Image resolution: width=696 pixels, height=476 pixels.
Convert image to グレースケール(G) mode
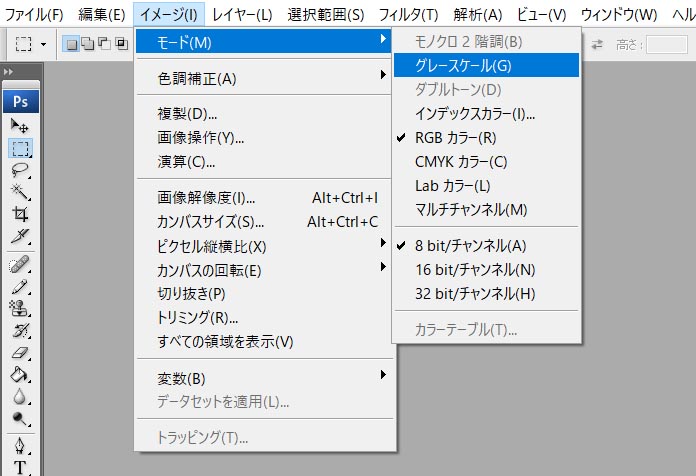point(486,65)
